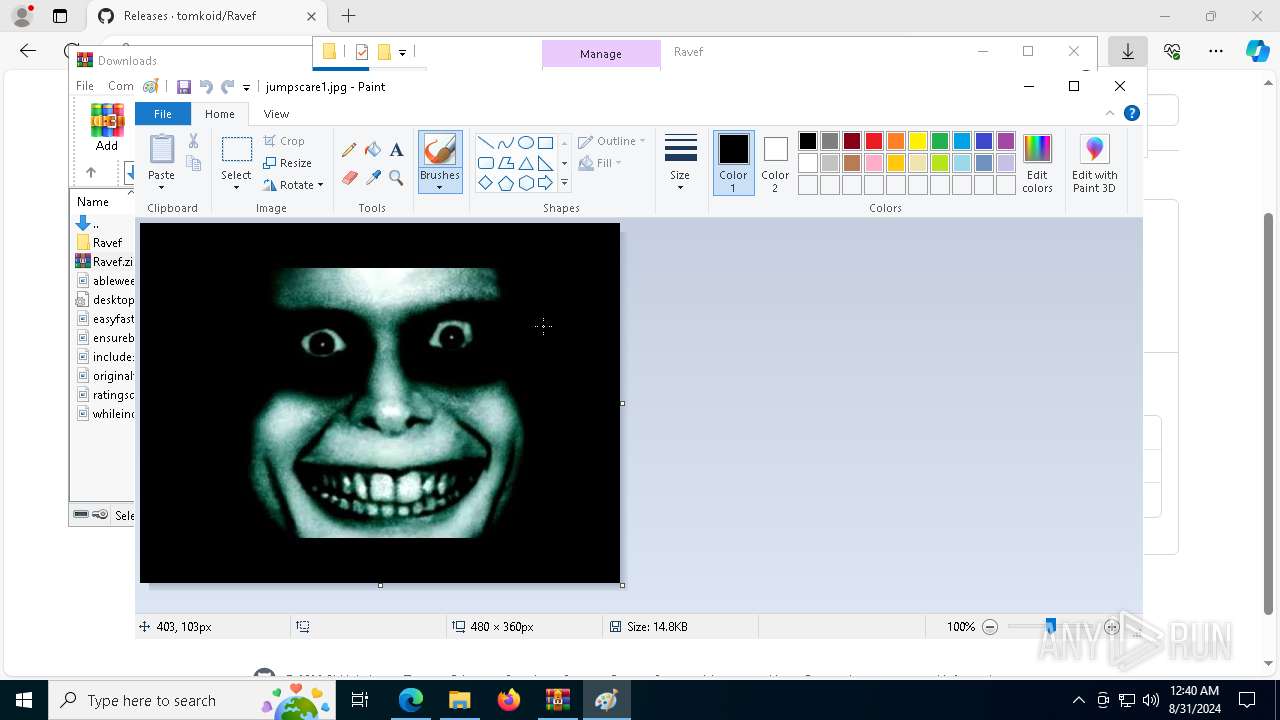Open the Manage tab in Ravef window
The width and height of the screenshot is (1280, 720).
601,54
